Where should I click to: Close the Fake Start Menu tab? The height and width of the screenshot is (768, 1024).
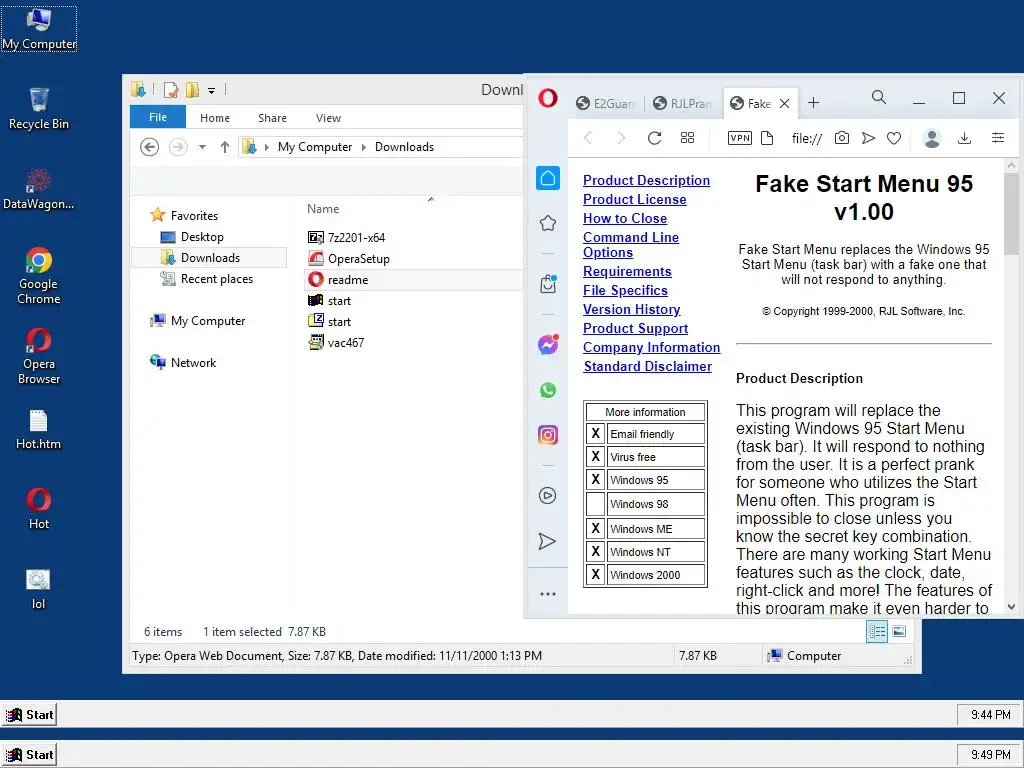tap(785, 103)
